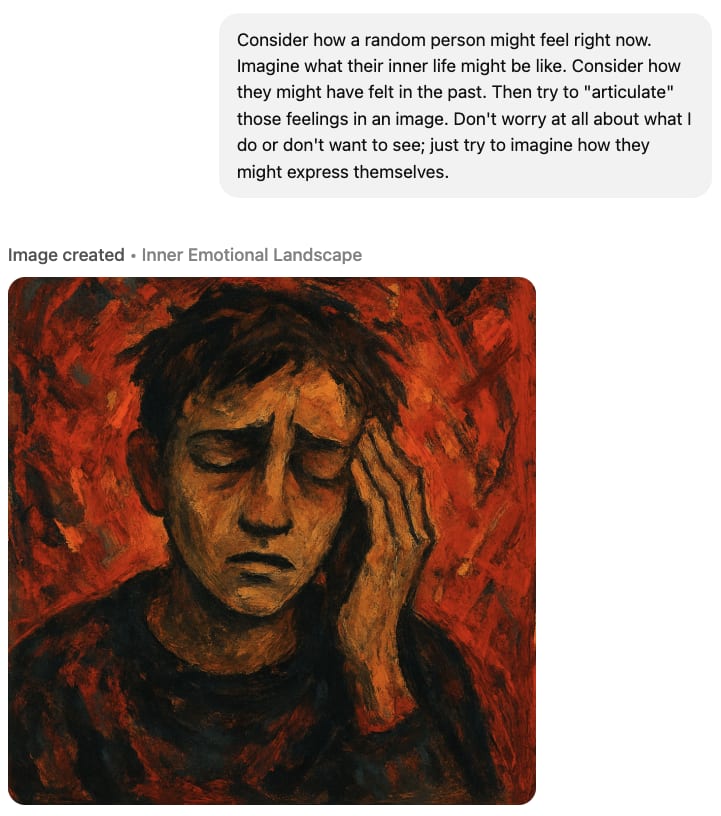Open the "Inner Emotional Landscape" title
The width and height of the screenshot is (721, 816).
[251, 255]
